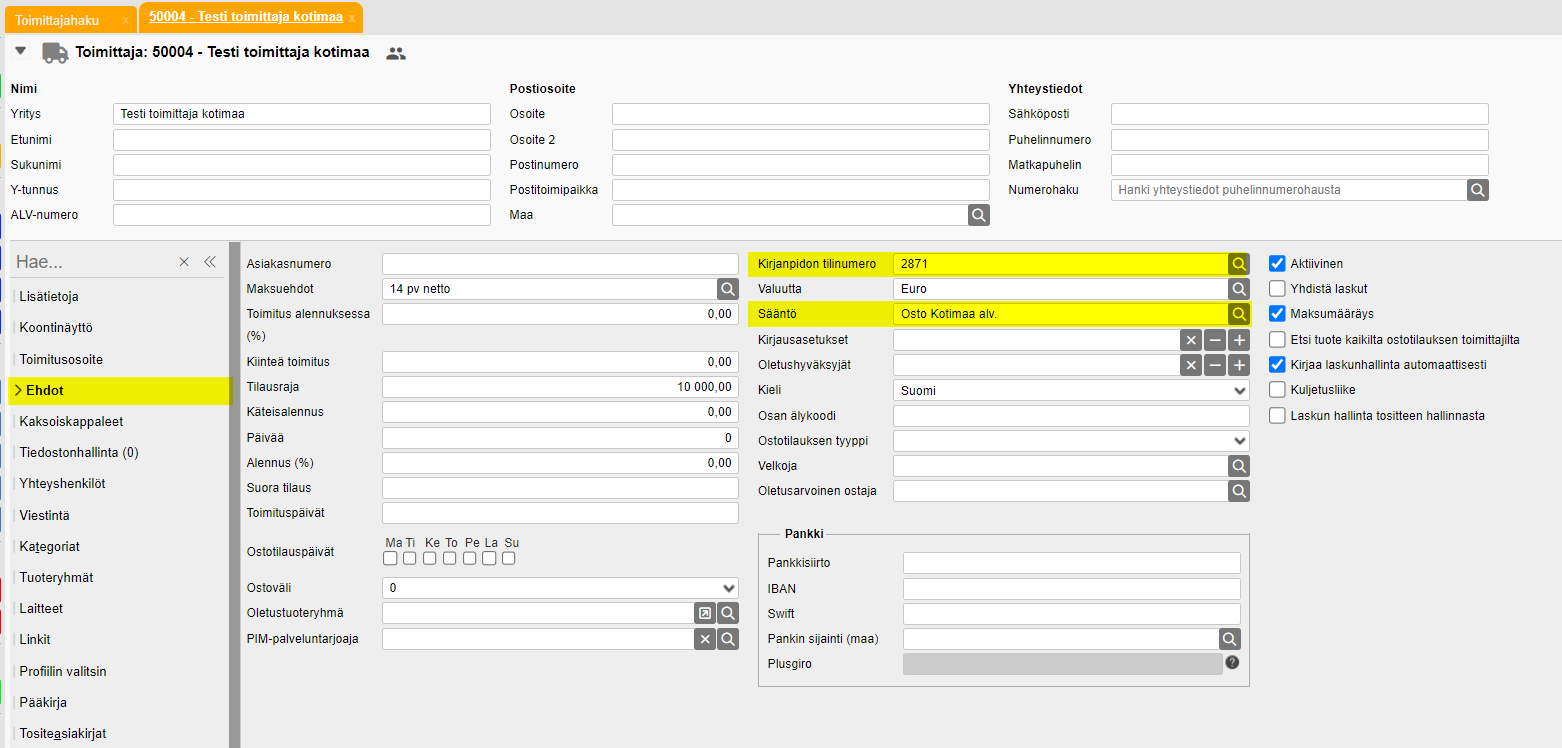The height and width of the screenshot is (748, 1562).
Task: Click the Tilausraja input field
Action: (560, 387)
